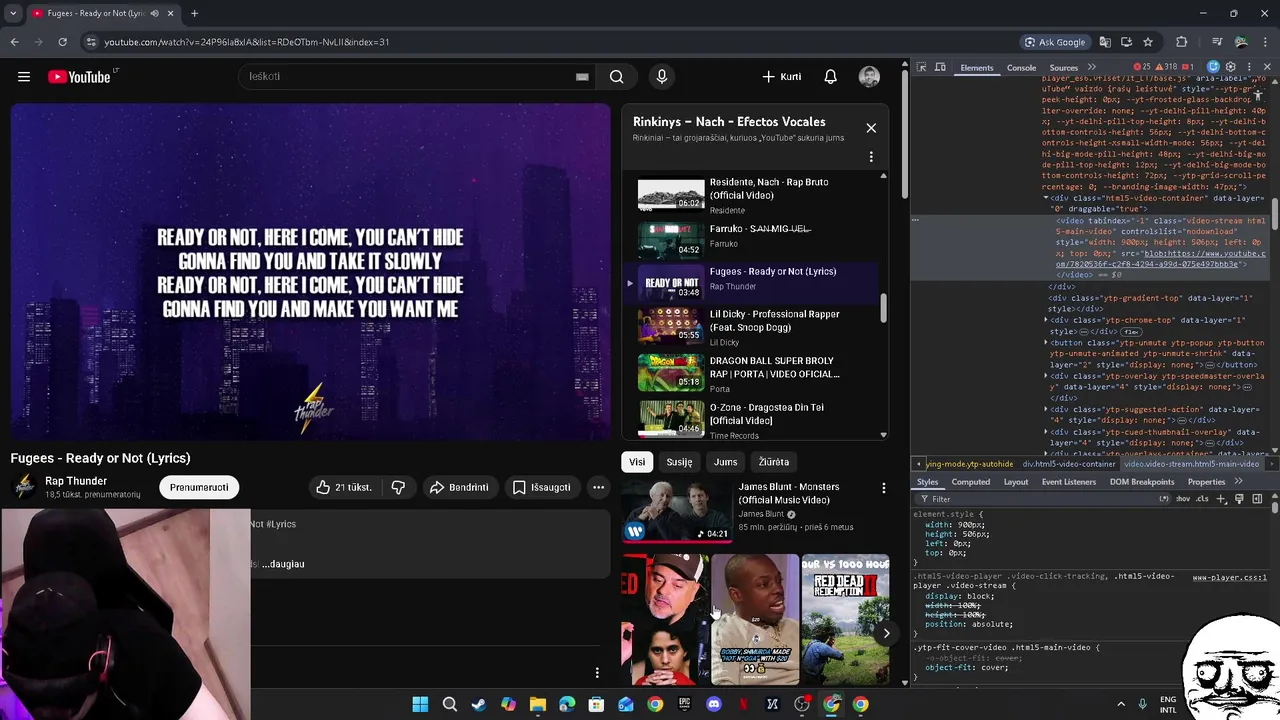Open the account avatar menu

coord(869,77)
